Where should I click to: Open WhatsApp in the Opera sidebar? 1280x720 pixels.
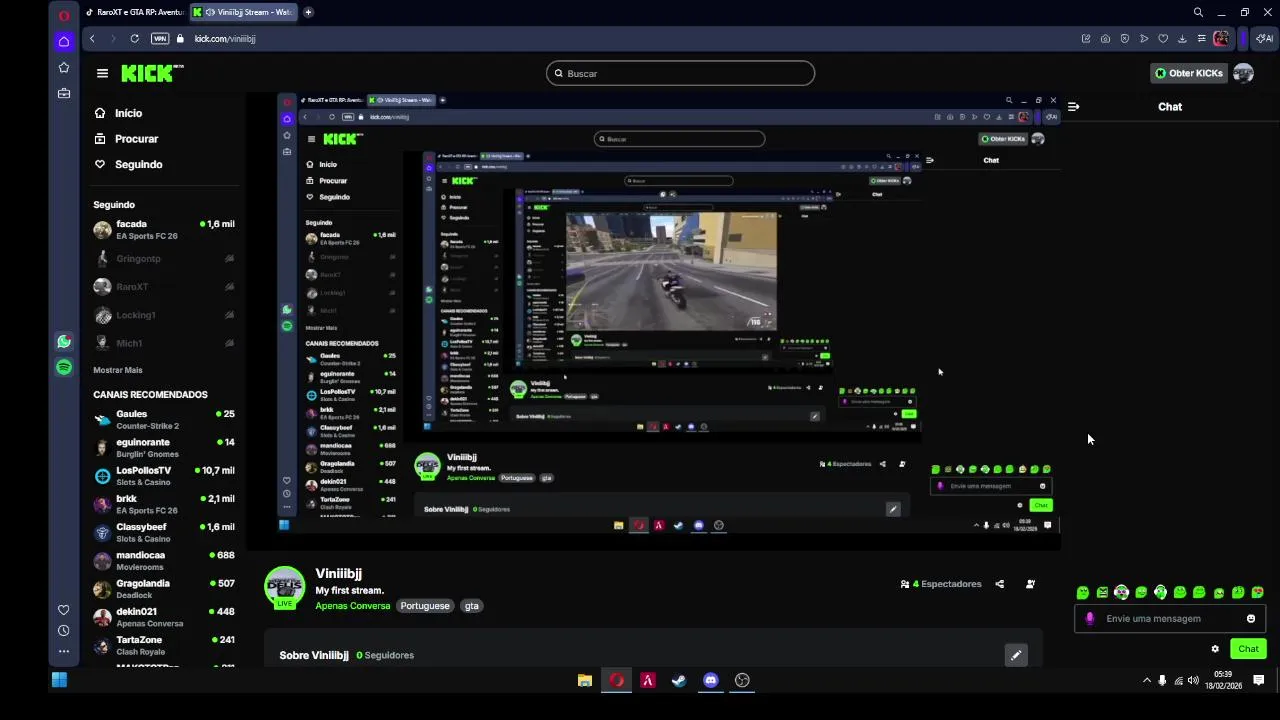pyautogui.click(x=64, y=342)
